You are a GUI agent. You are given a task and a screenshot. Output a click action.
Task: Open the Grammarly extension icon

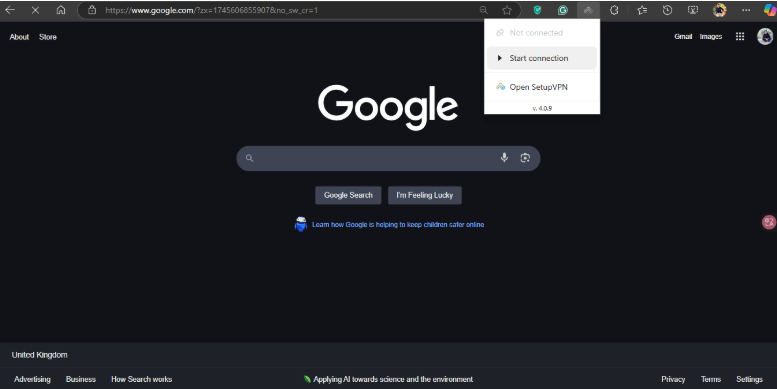(562, 10)
